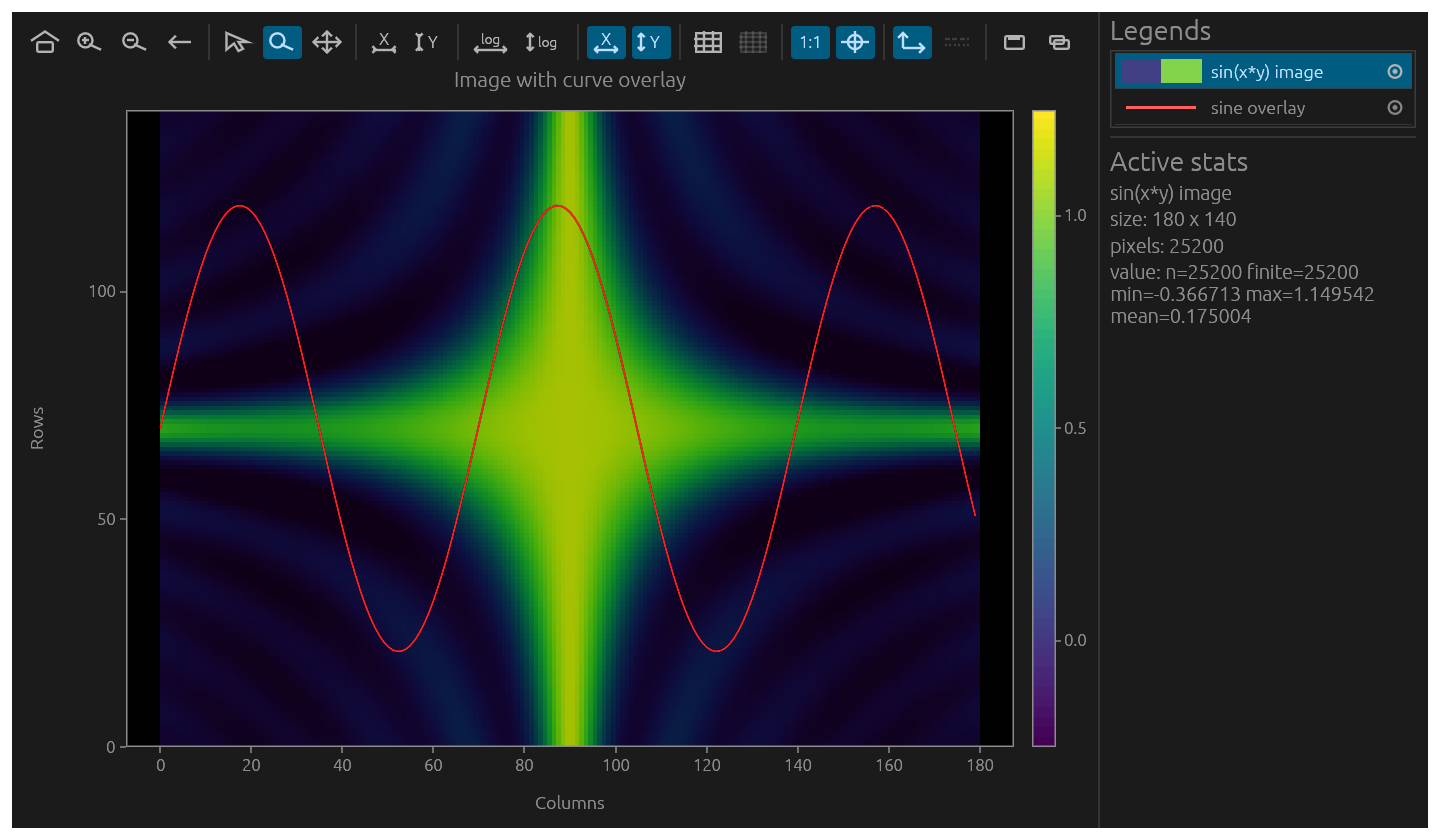Click the viridis colorbar
This screenshot has width=1440, height=840.
click(x=1044, y=428)
